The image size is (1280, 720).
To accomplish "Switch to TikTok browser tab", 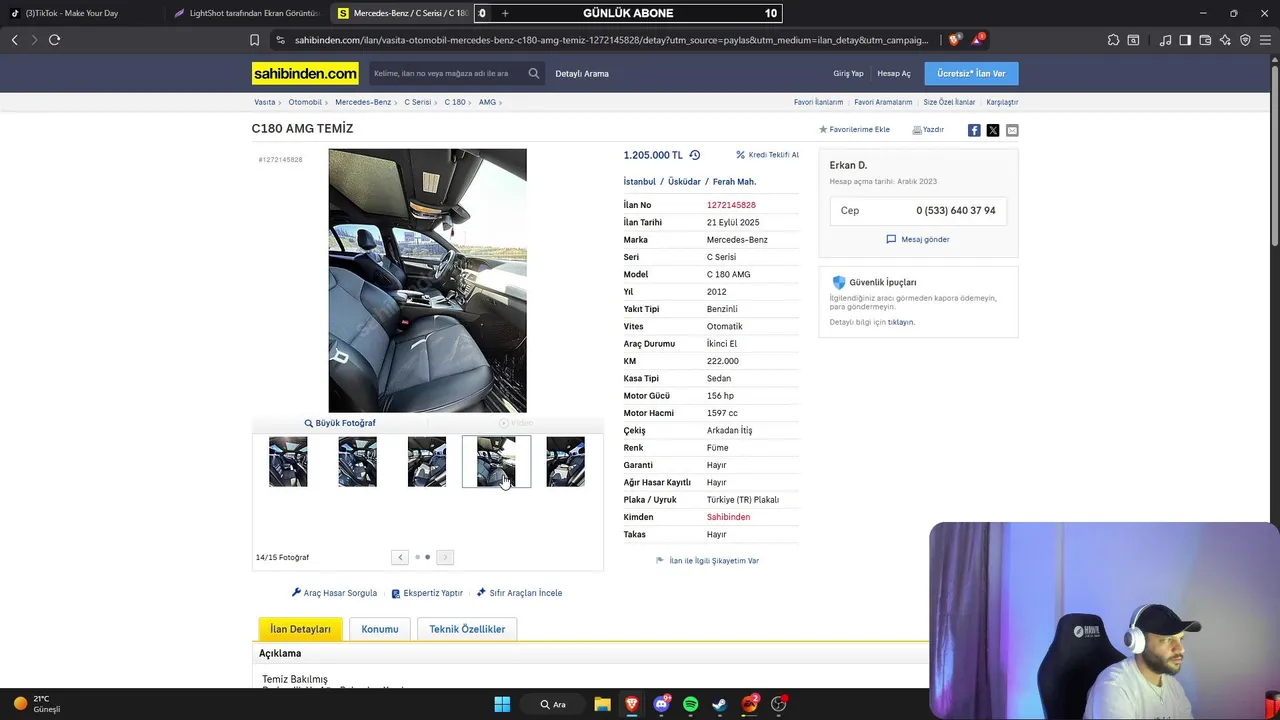I will coord(82,13).
